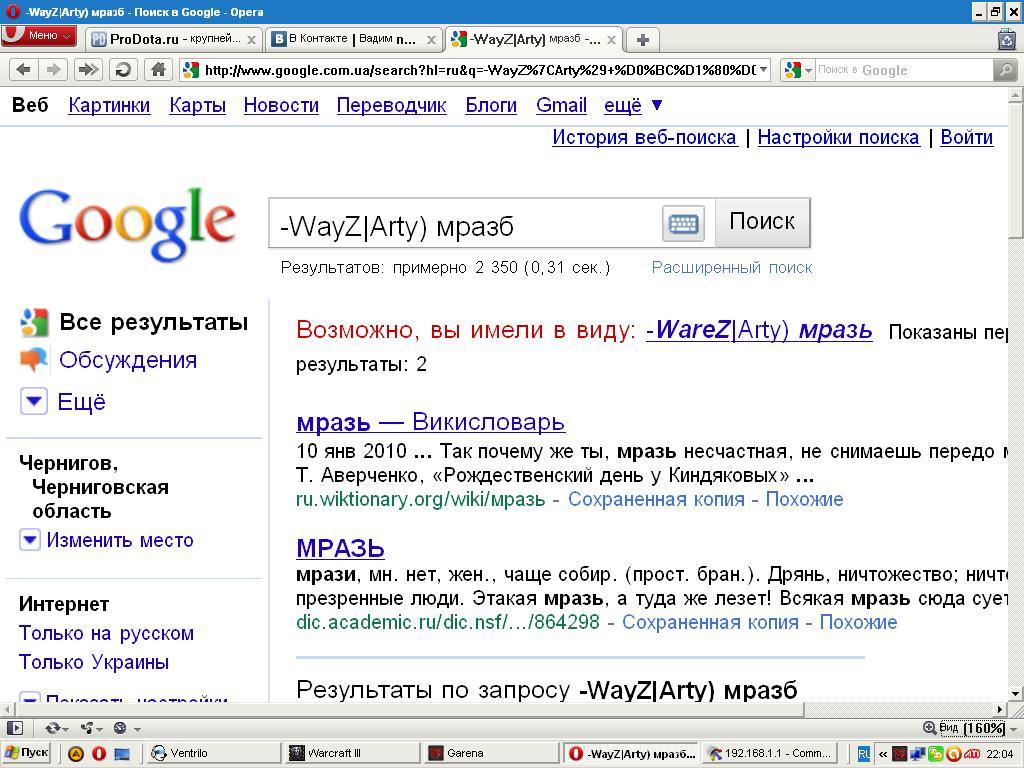Open the Карты link

click(x=197, y=105)
